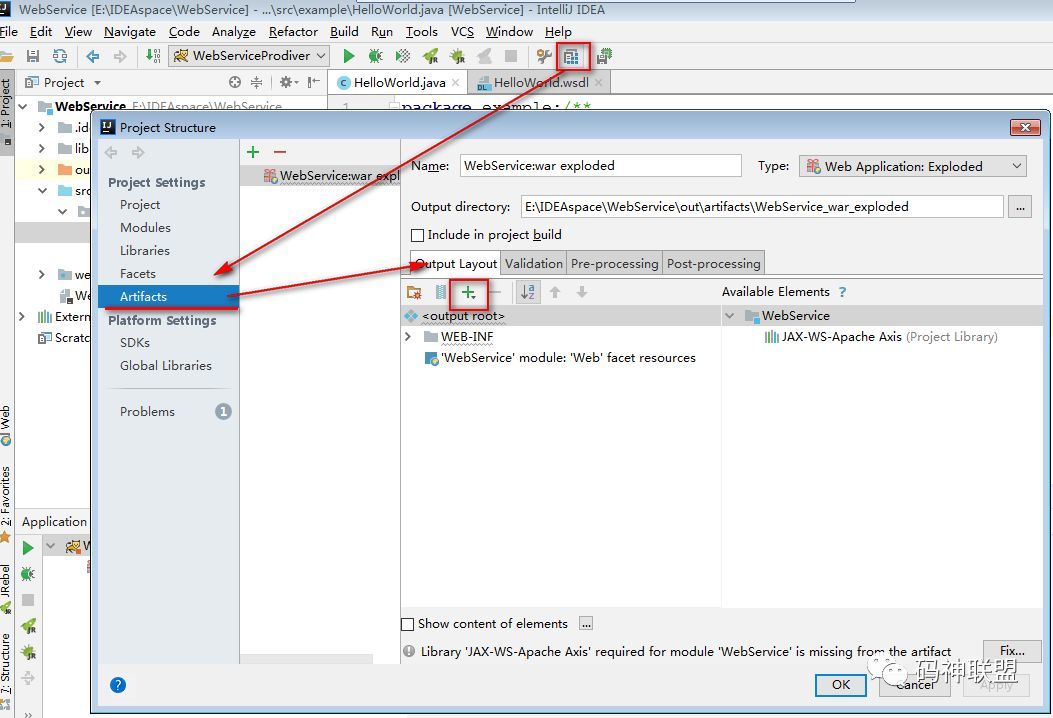Enable Include in project build checkbox

coord(418,235)
